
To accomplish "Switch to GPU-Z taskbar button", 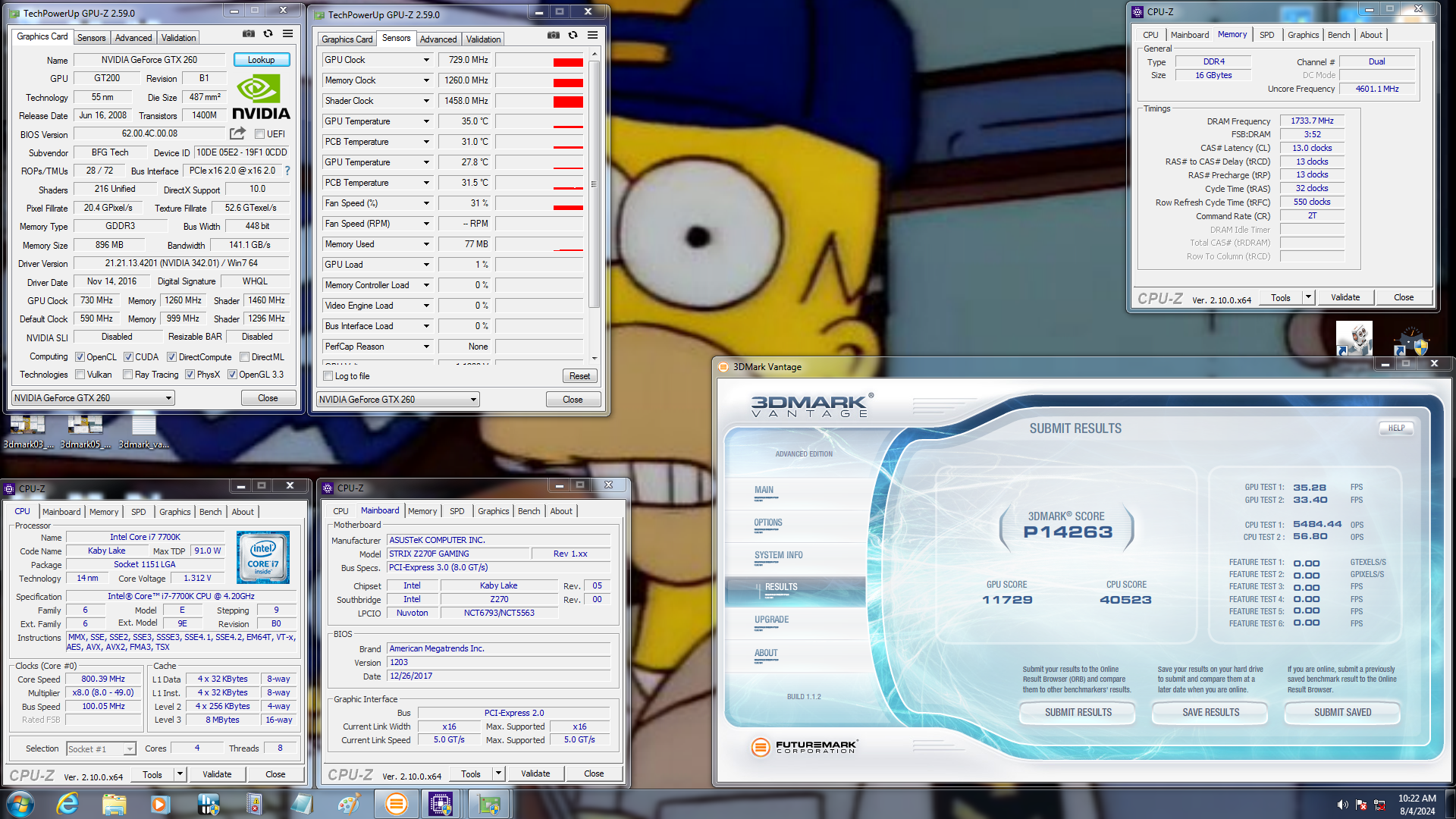I will 489,804.
